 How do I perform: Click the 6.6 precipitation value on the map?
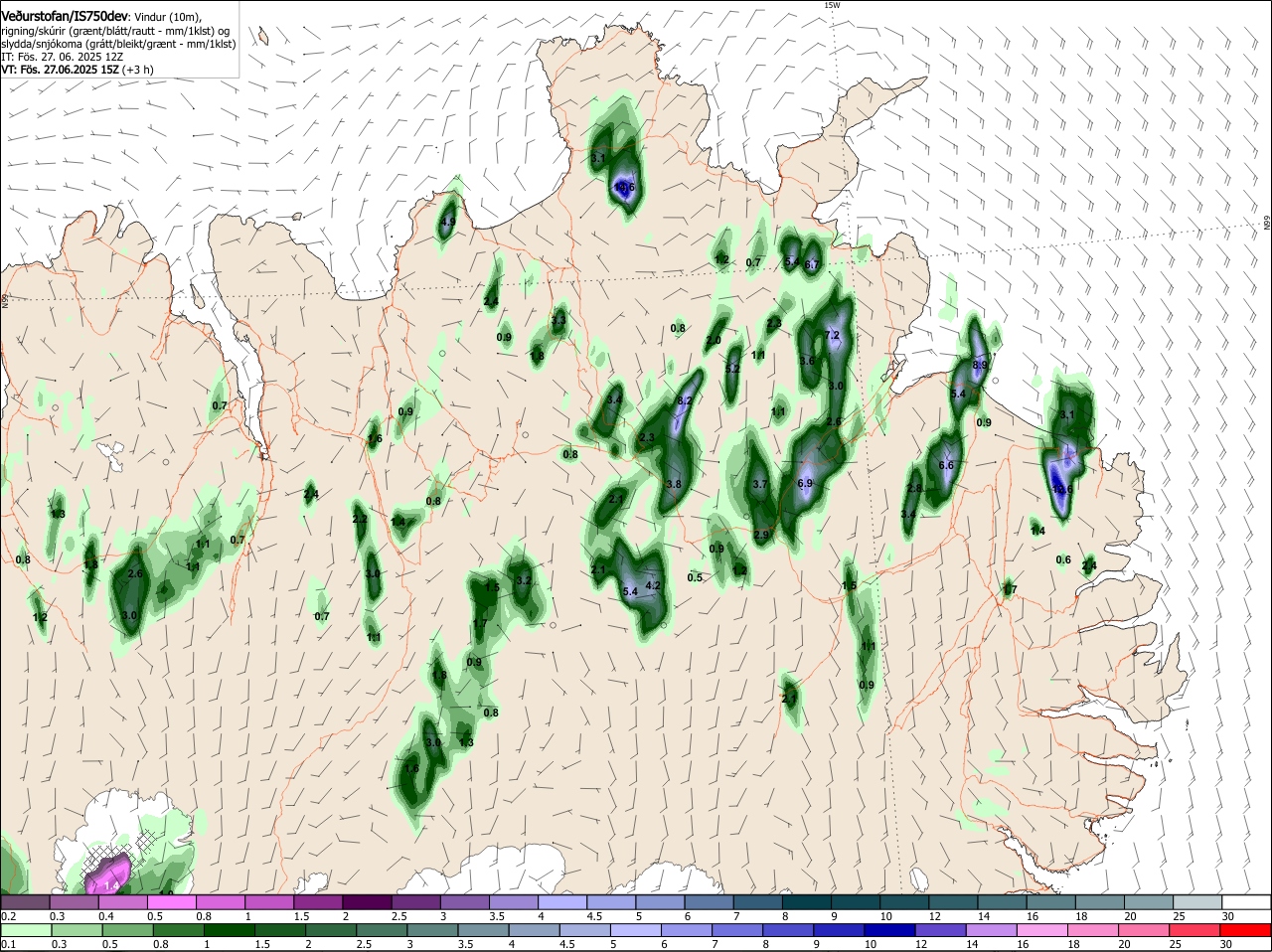[946, 465]
